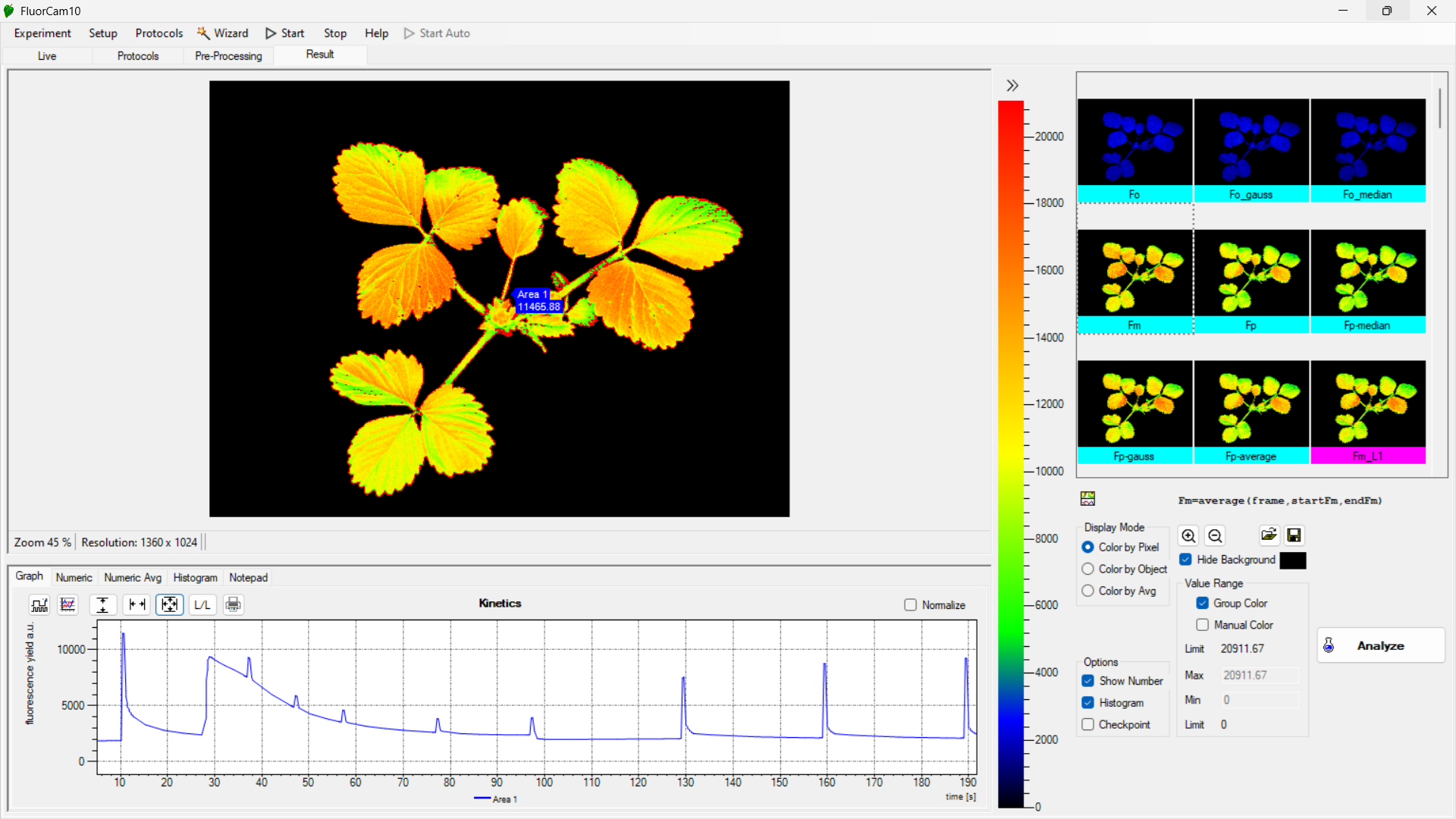1456x819 pixels.
Task: Enable the Normalize checkbox
Action: click(x=910, y=605)
